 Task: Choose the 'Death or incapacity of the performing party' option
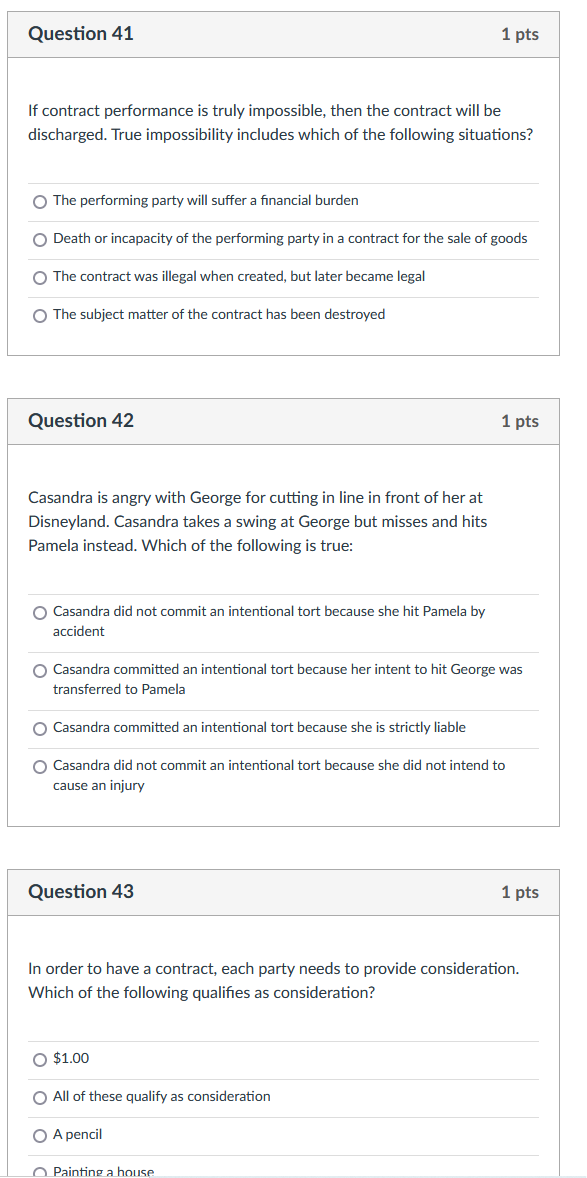(39, 239)
